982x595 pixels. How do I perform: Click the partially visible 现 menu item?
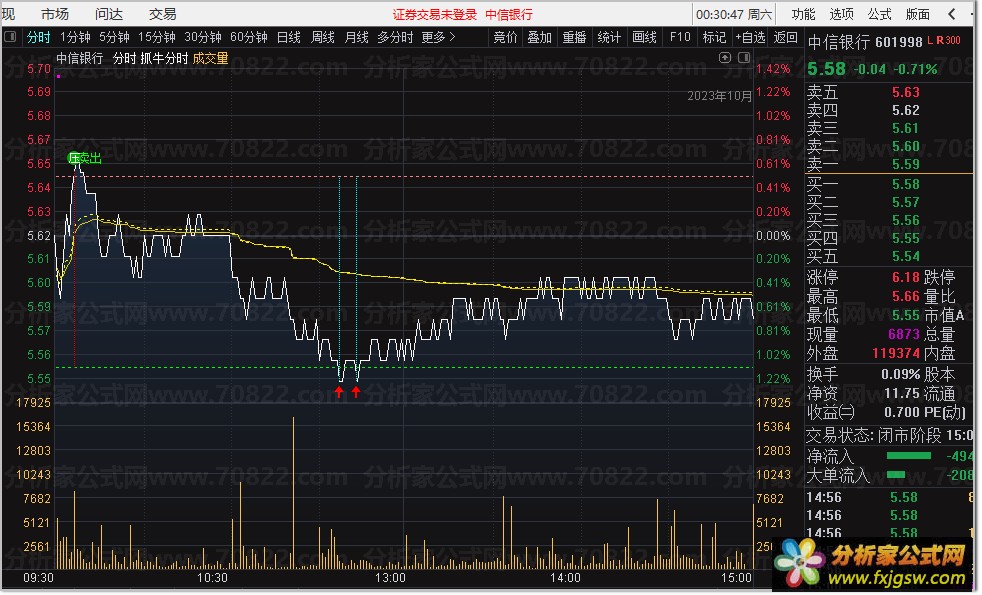coord(9,14)
